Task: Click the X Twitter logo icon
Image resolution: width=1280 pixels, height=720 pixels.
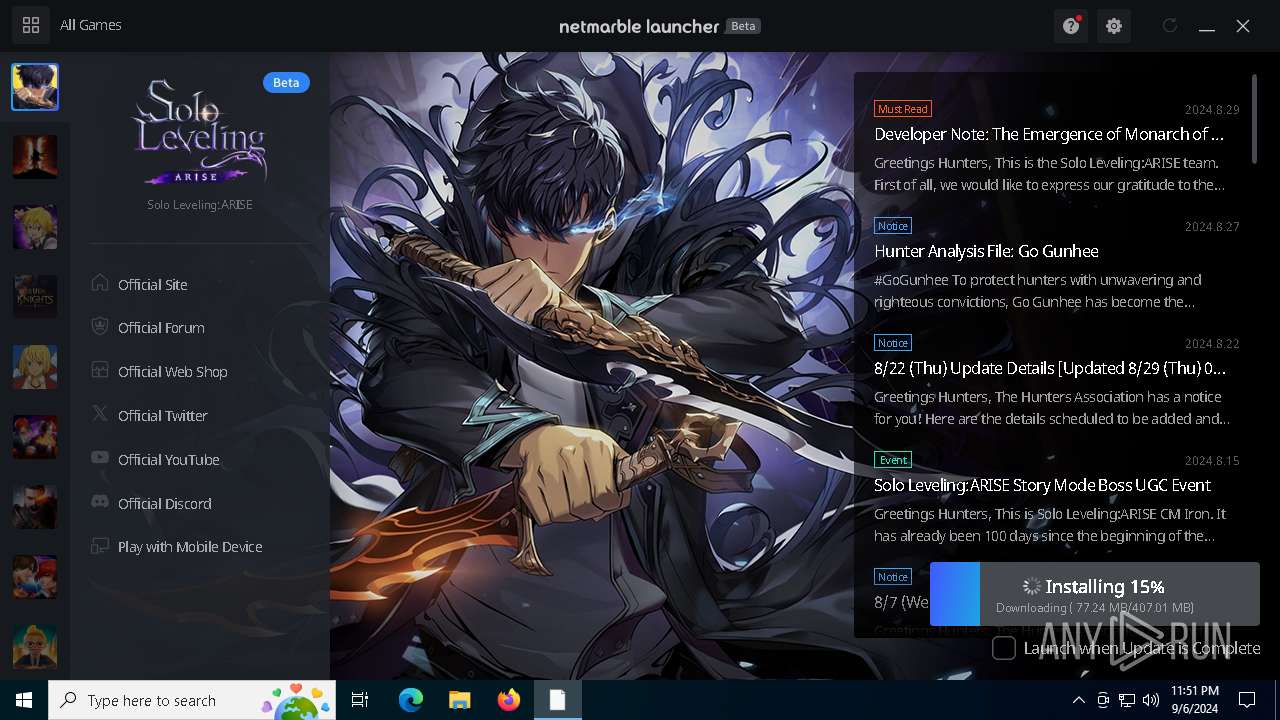Action: pos(100,414)
